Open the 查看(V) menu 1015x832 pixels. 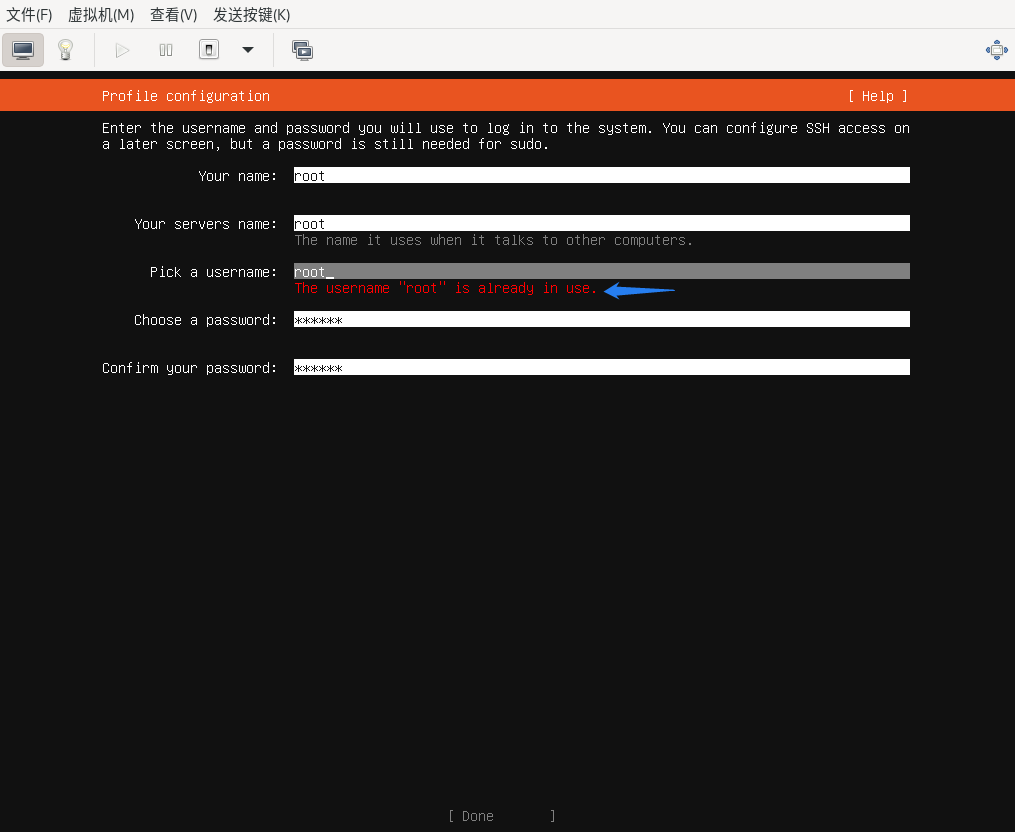(x=173, y=14)
